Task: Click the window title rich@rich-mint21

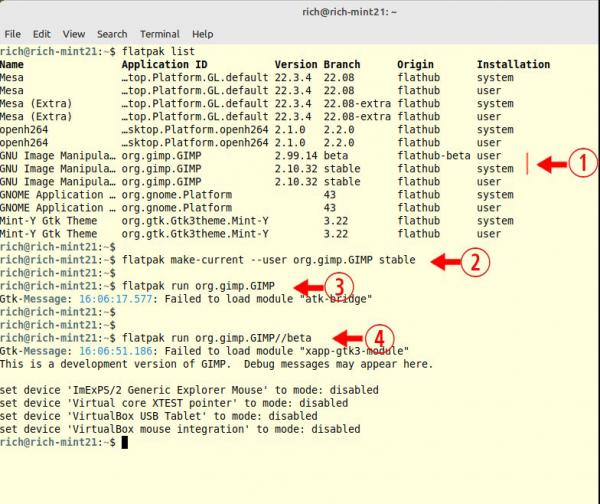Action: (349, 12)
